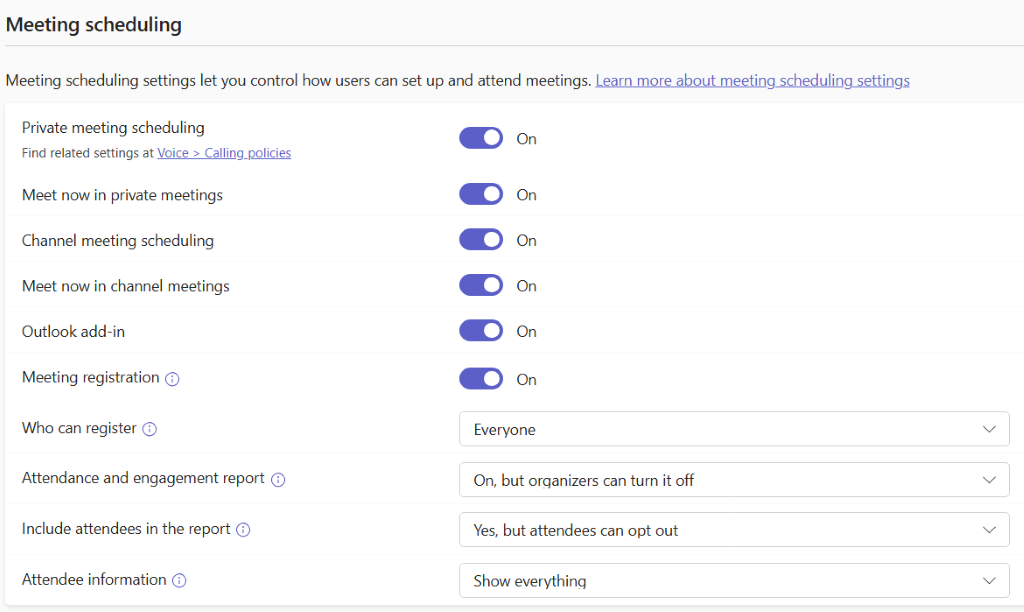
Task: Disable Meet now in private meetings
Action: (481, 194)
